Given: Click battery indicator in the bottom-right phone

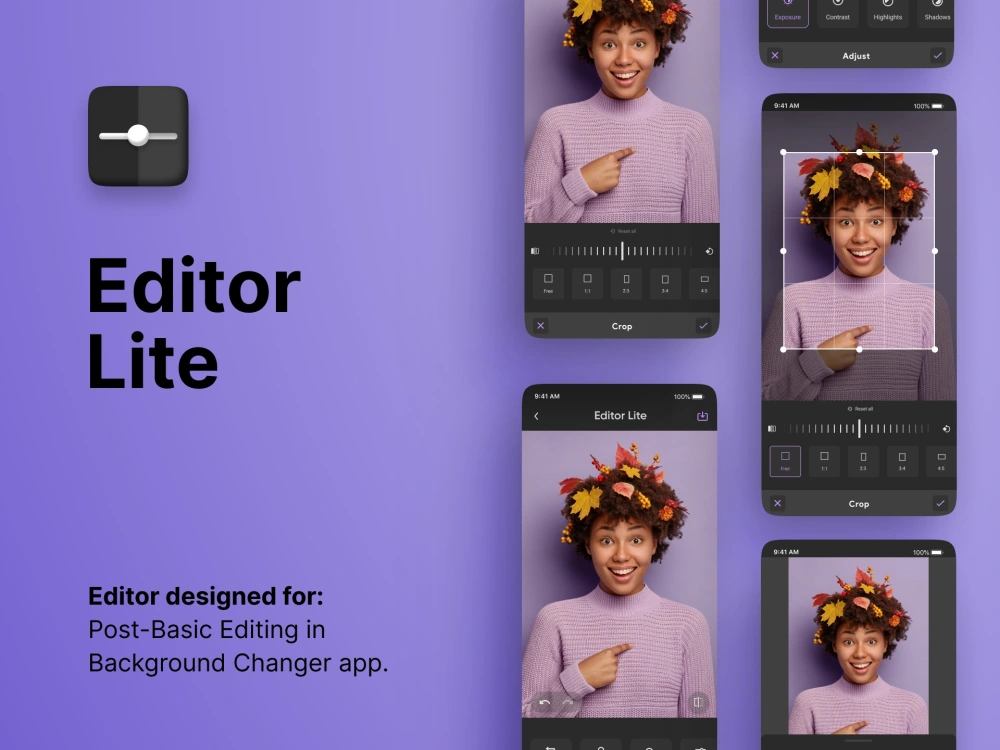Looking at the screenshot, I should (937, 552).
